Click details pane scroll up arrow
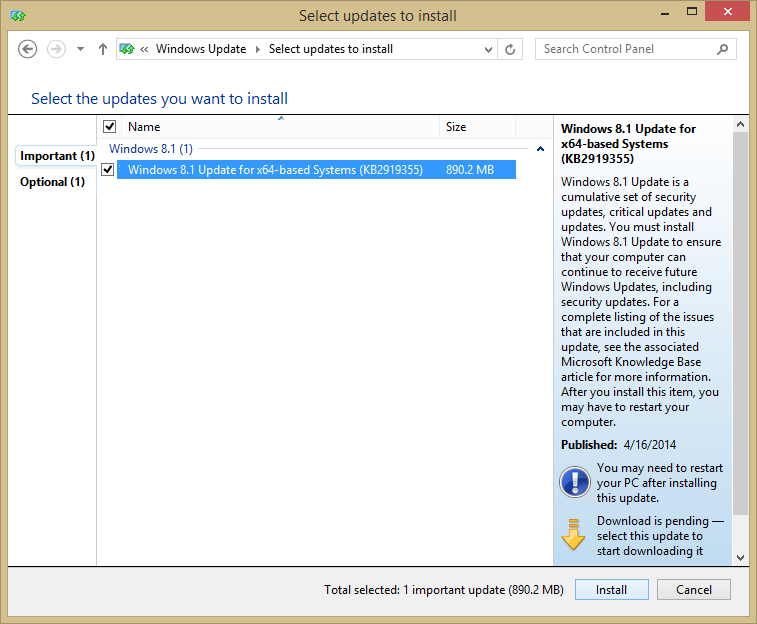Image resolution: width=757 pixels, height=624 pixels. click(740, 125)
